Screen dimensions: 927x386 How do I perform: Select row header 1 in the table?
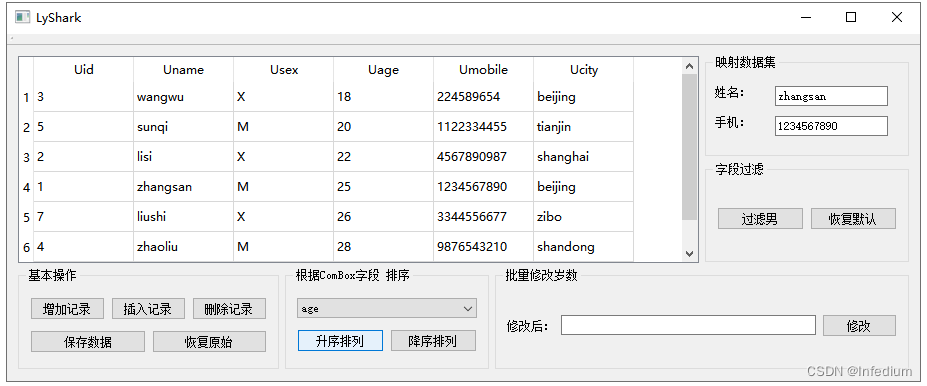(x=26, y=97)
